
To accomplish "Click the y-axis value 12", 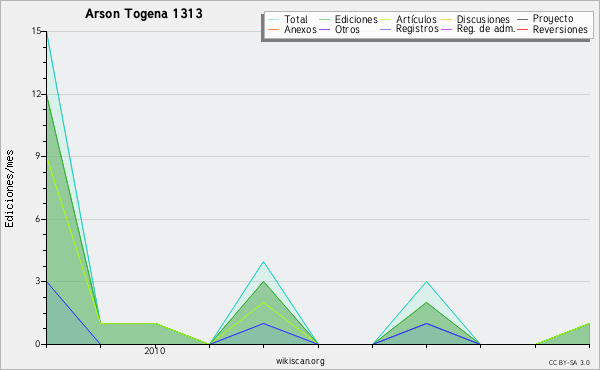I will (x=36, y=94).
